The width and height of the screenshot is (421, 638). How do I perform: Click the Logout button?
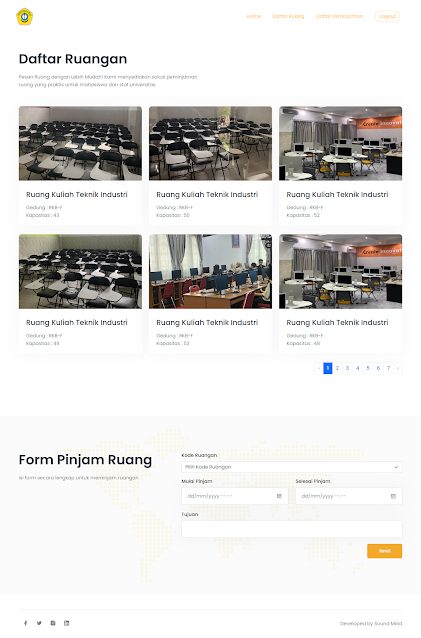pyautogui.click(x=387, y=16)
